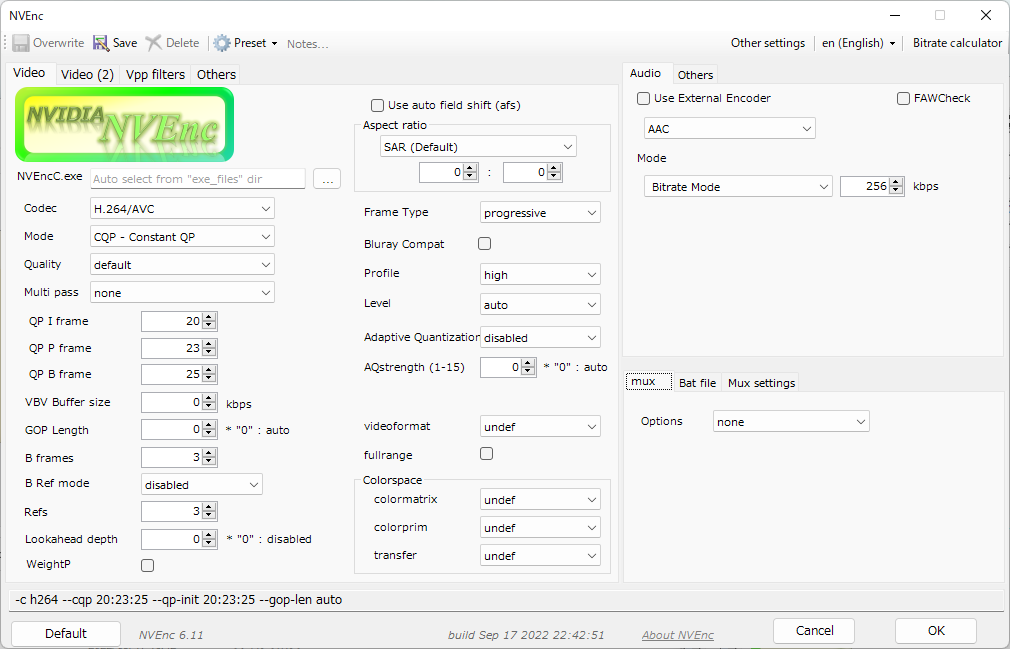The height and width of the screenshot is (649, 1010).
Task: Click the browse button for NVEncC.exe
Action: click(x=327, y=179)
